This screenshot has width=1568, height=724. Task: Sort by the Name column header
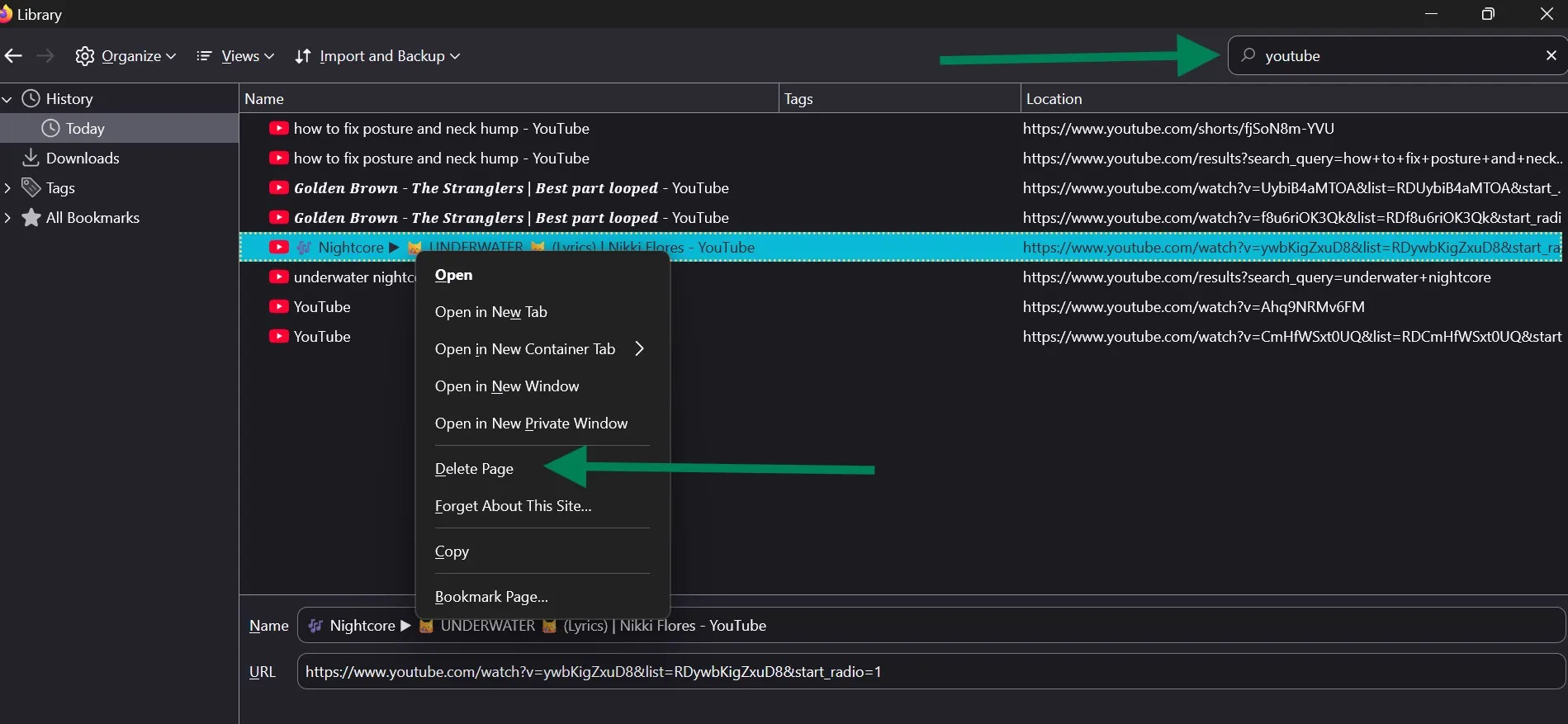coord(509,98)
